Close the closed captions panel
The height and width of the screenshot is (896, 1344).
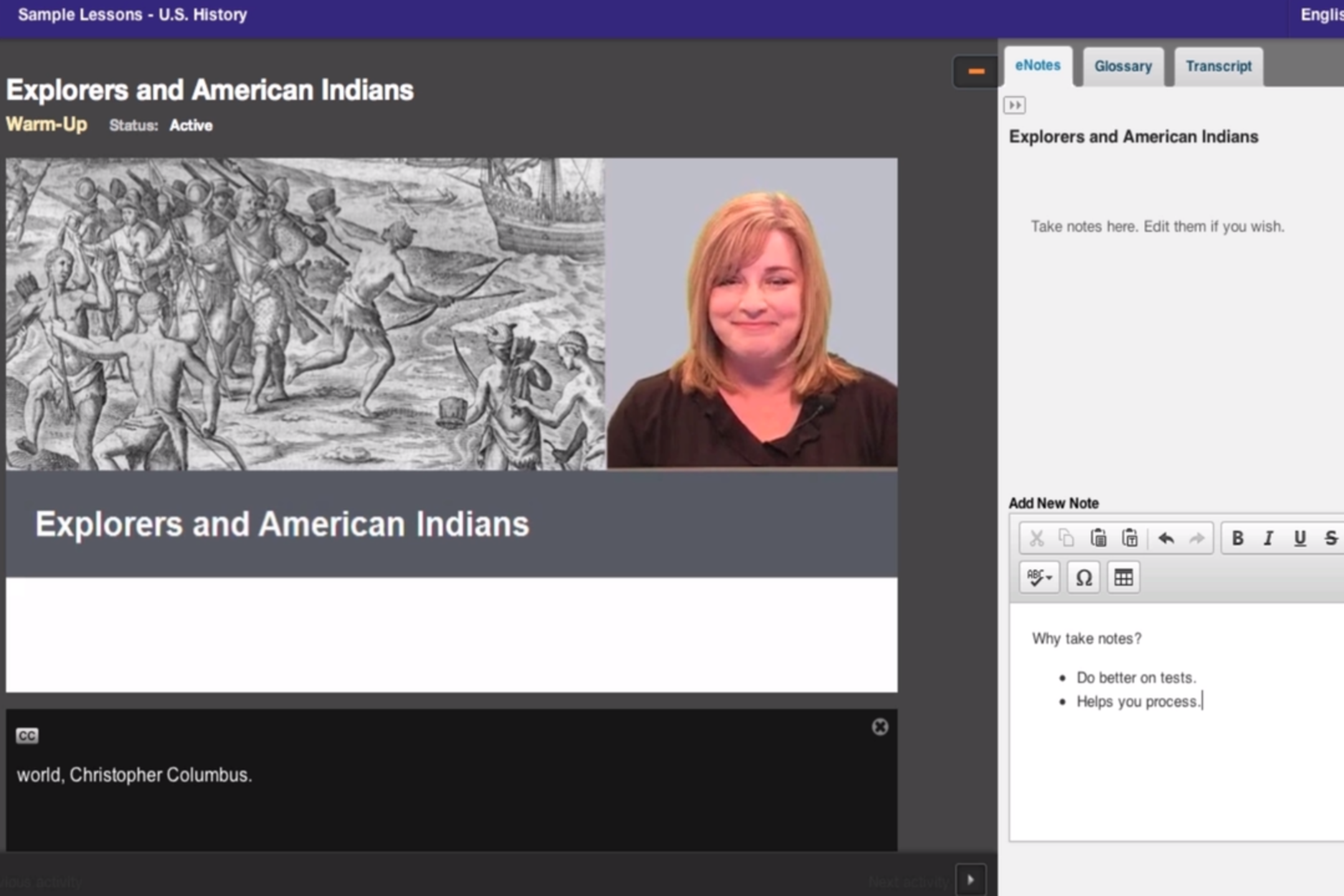point(879,727)
